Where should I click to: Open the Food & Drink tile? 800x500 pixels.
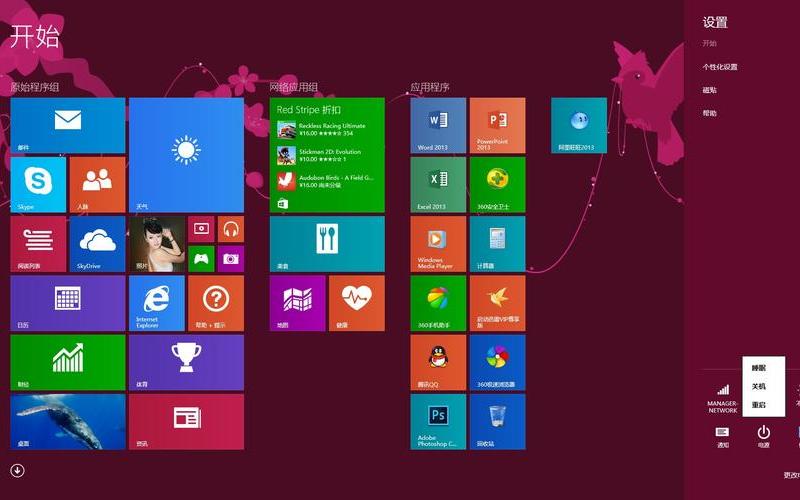[x=327, y=244]
